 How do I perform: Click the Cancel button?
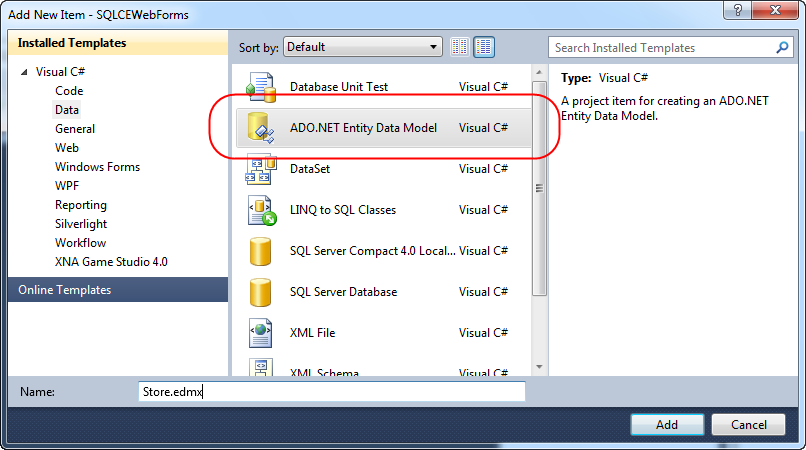coord(748,425)
